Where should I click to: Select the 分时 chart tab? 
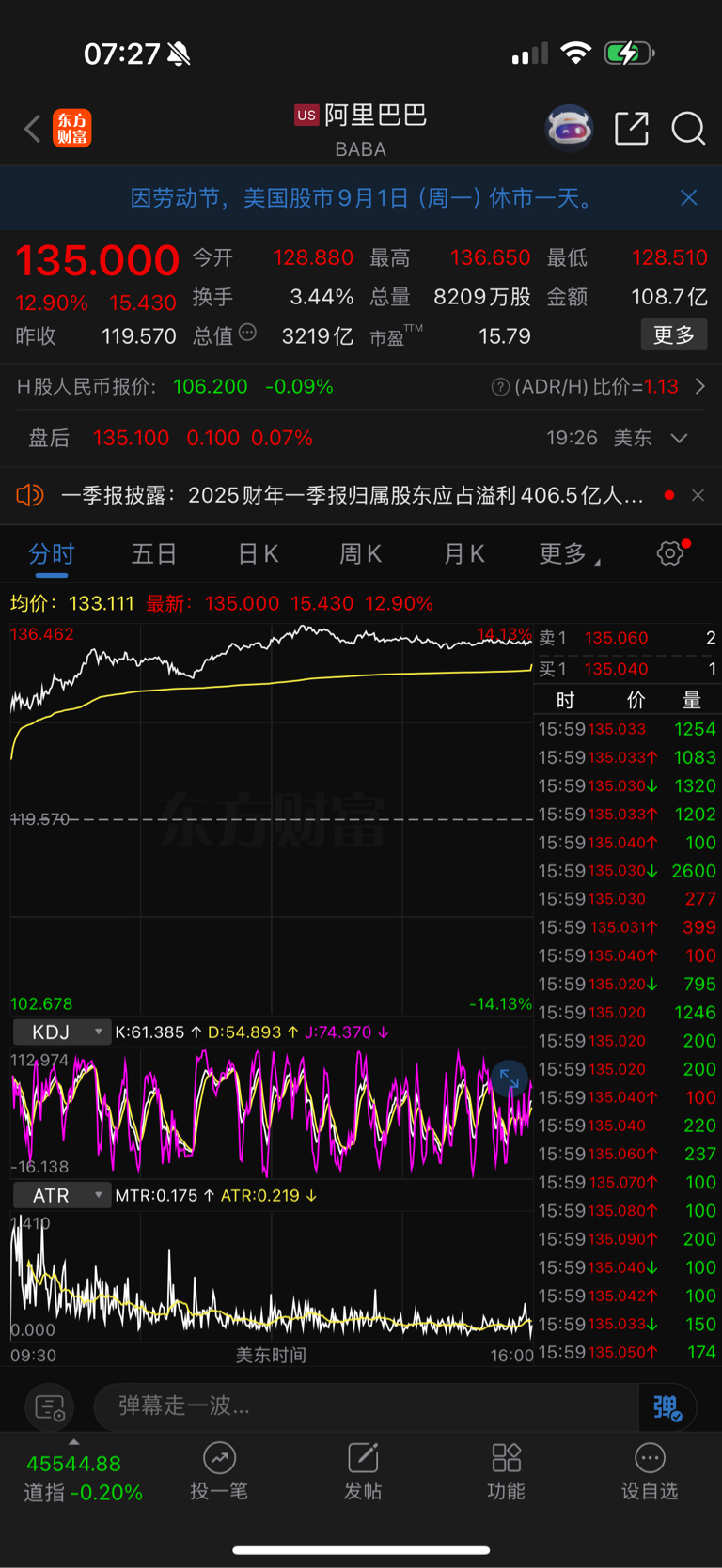coord(51,554)
